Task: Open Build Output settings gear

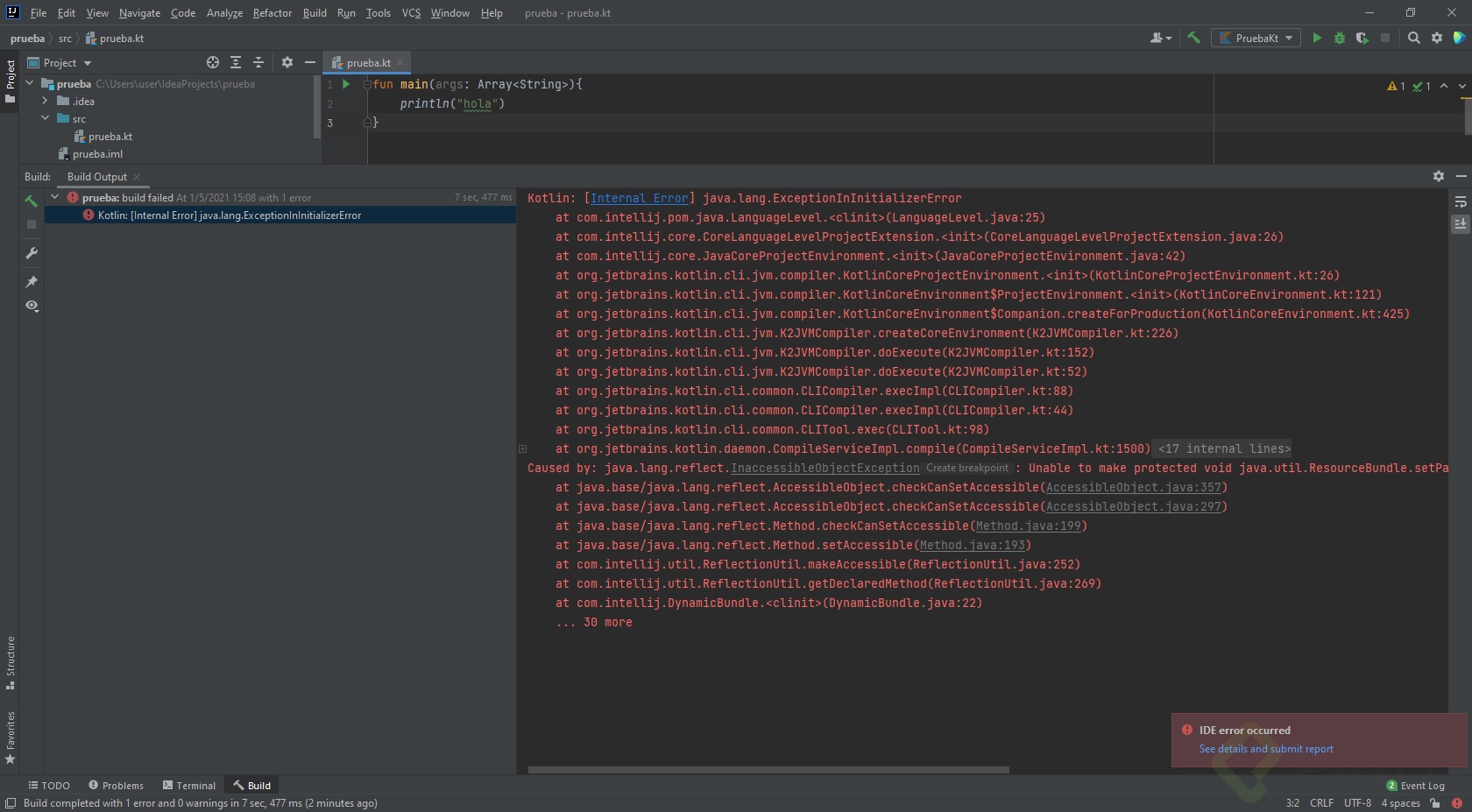Action: [x=1437, y=176]
